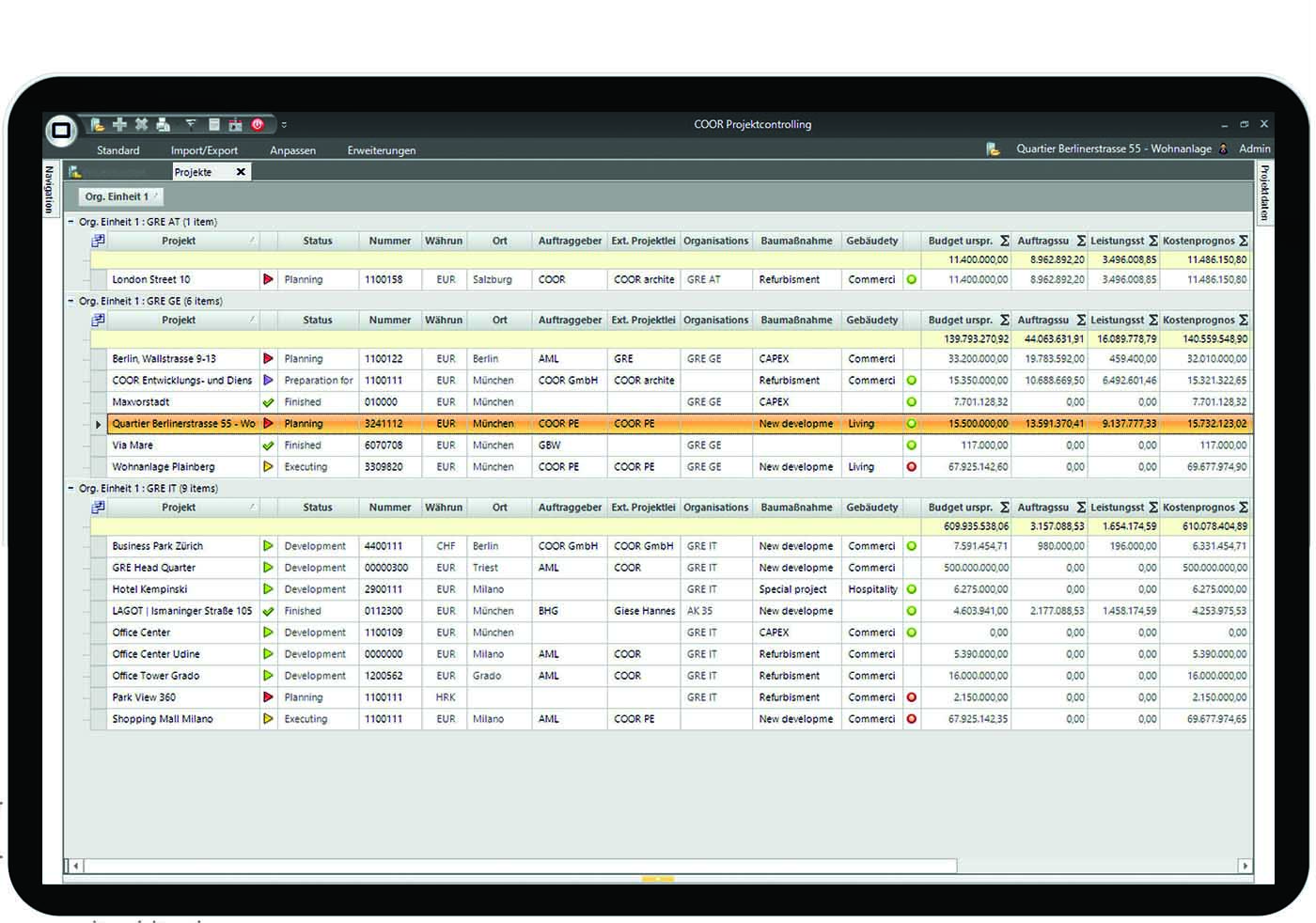Image resolution: width=1316 pixels, height=923 pixels.
Task: Open the quick access toolbar customize dropdown
Action: (x=284, y=124)
